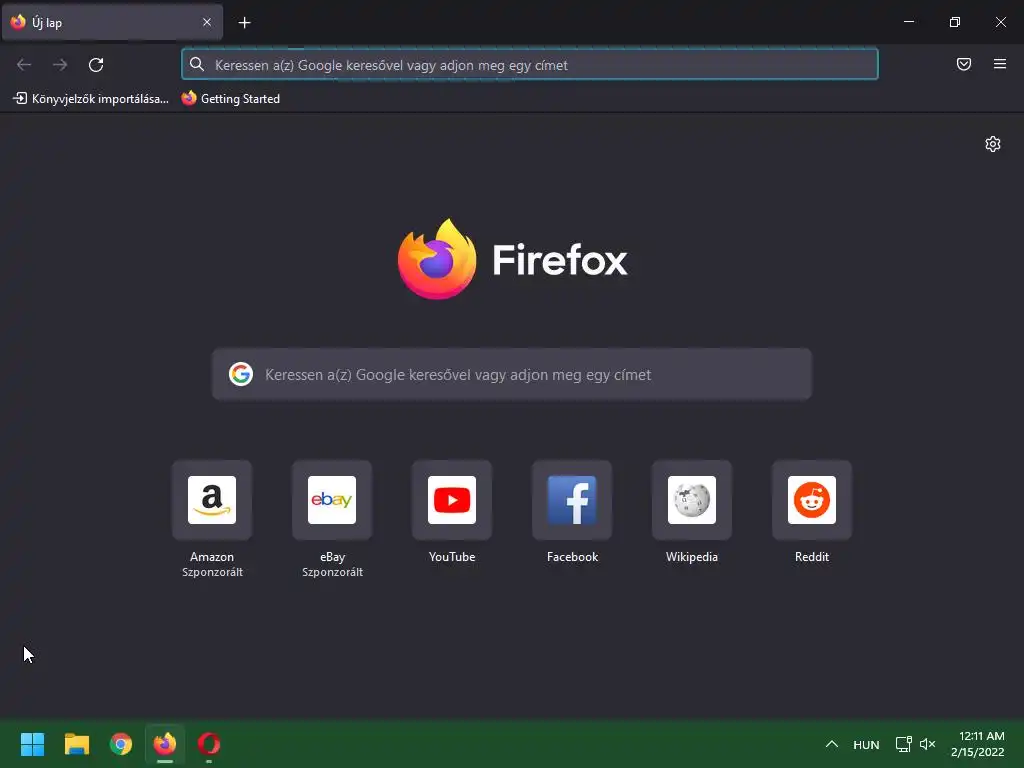Open the Firefox hamburger application menu
The image size is (1024, 768).
point(999,64)
